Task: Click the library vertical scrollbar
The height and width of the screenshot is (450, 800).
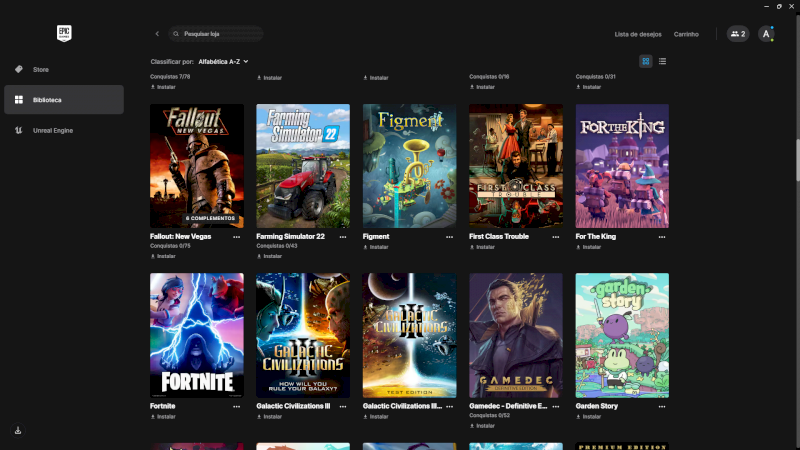Action: [x=797, y=159]
